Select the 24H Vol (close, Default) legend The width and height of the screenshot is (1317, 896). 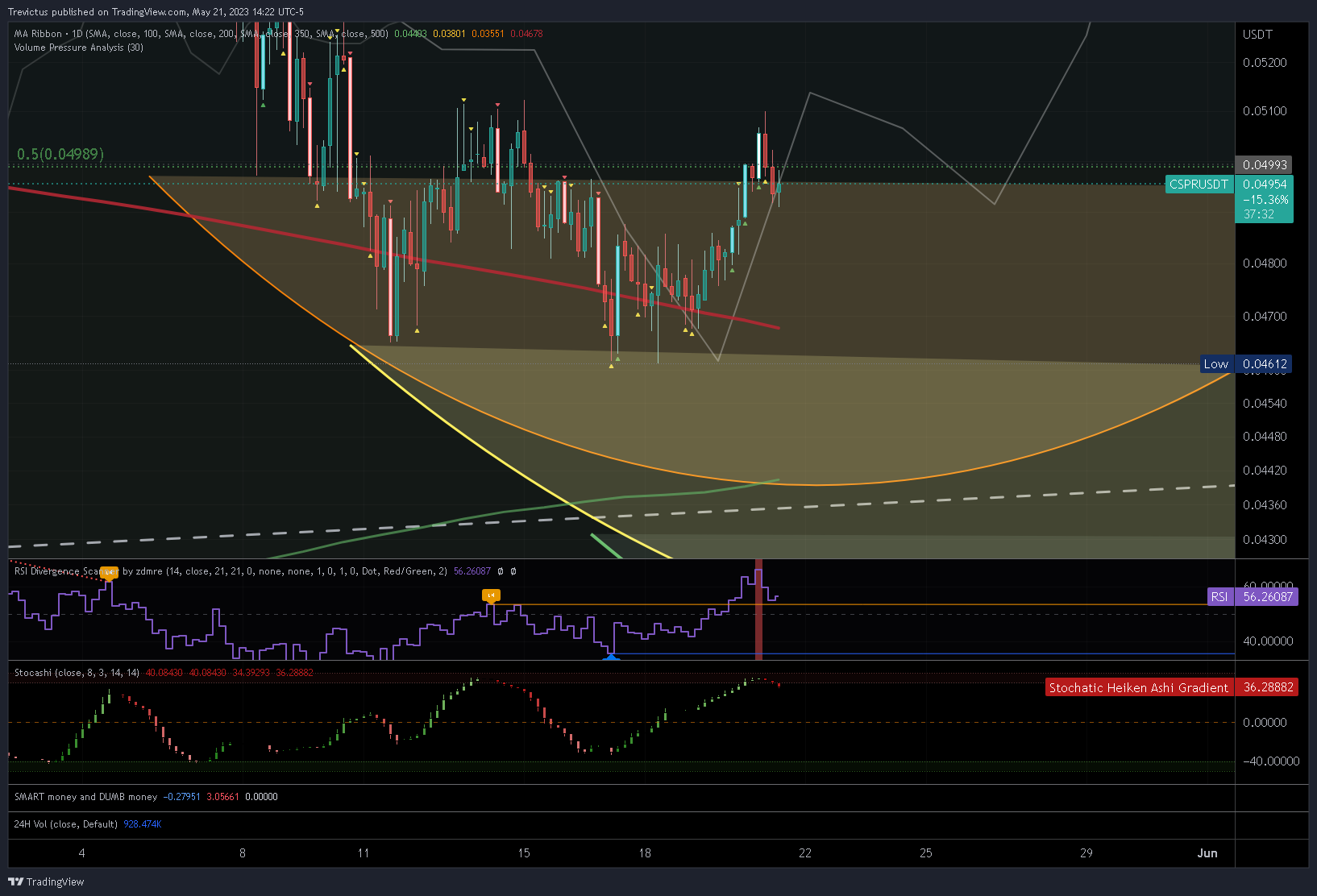pyautogui.click(x=66, y=824)
